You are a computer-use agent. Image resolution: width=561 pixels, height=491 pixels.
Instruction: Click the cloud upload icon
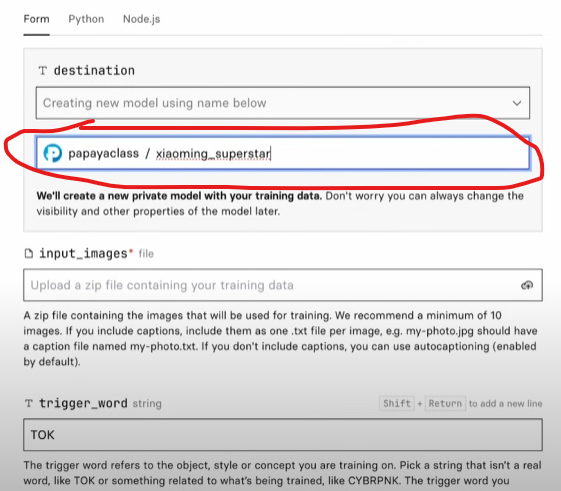coord(527,285)
